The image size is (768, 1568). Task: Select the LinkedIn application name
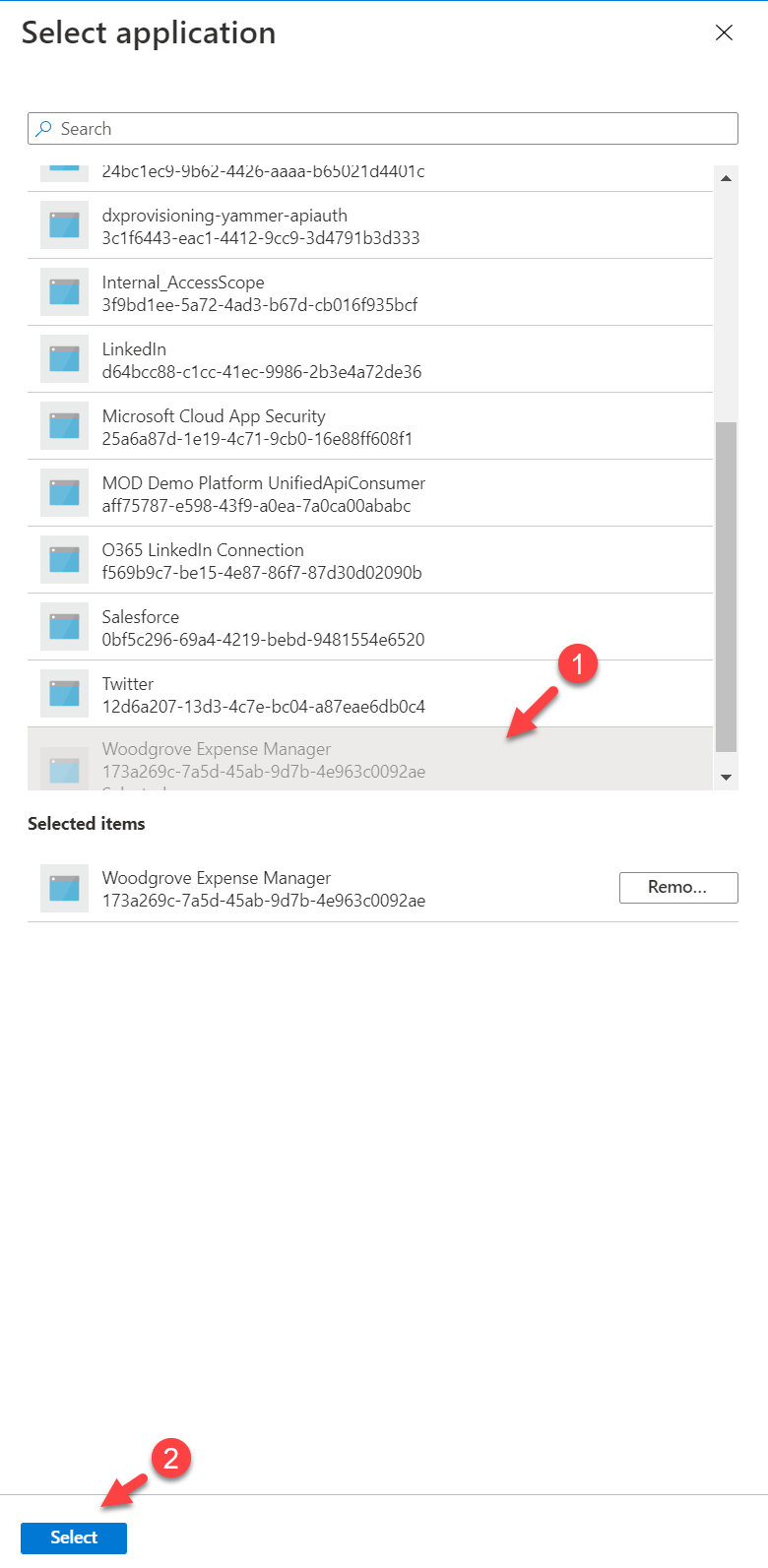pos(134,349)
